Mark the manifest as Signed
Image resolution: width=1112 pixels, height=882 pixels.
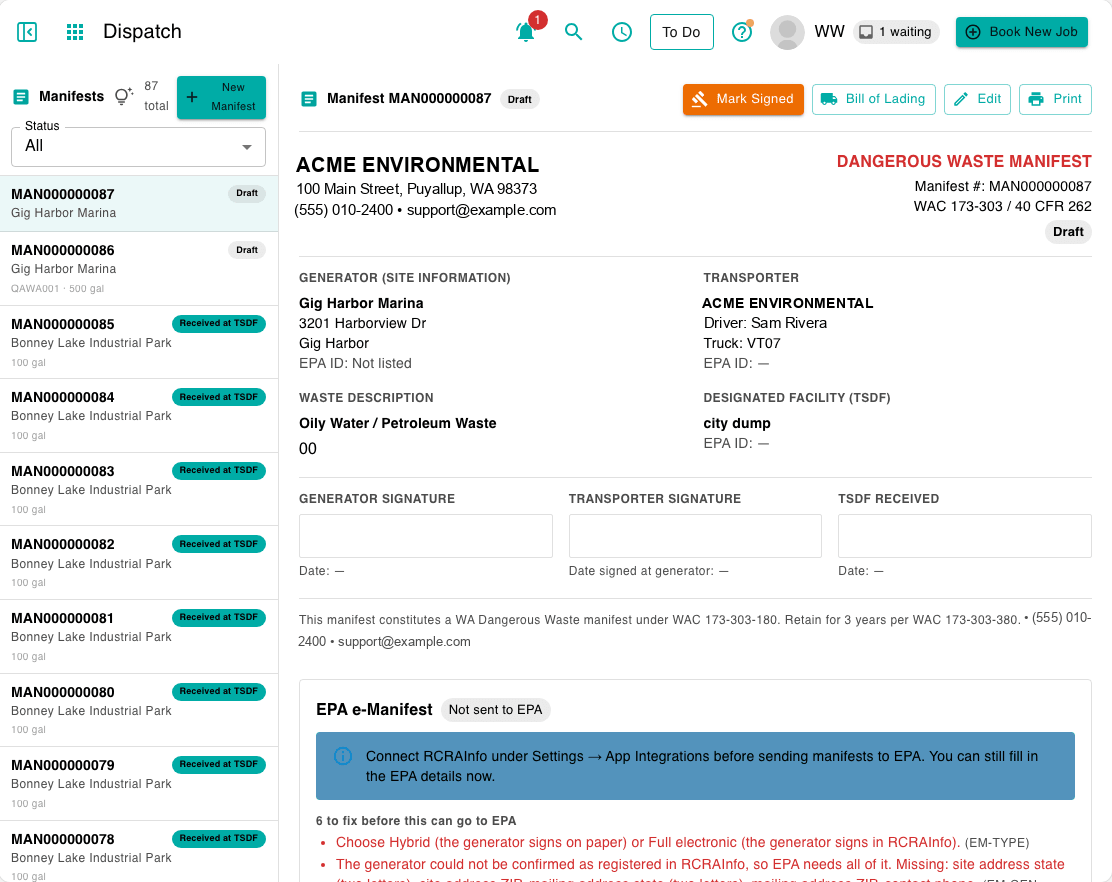tap(743, 99)
